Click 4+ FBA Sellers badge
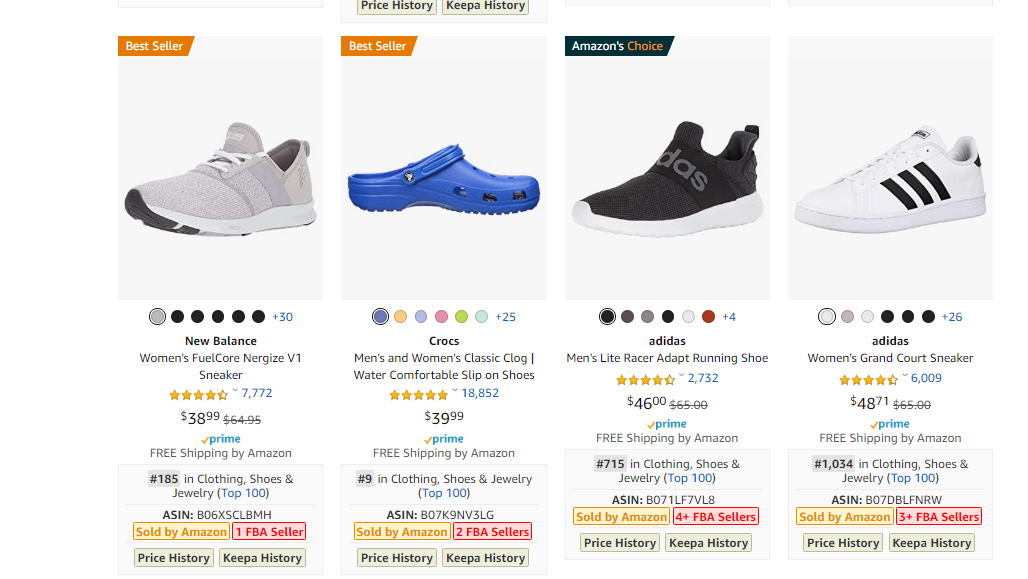The image size is (1028, 579). (x=716, y=517)
